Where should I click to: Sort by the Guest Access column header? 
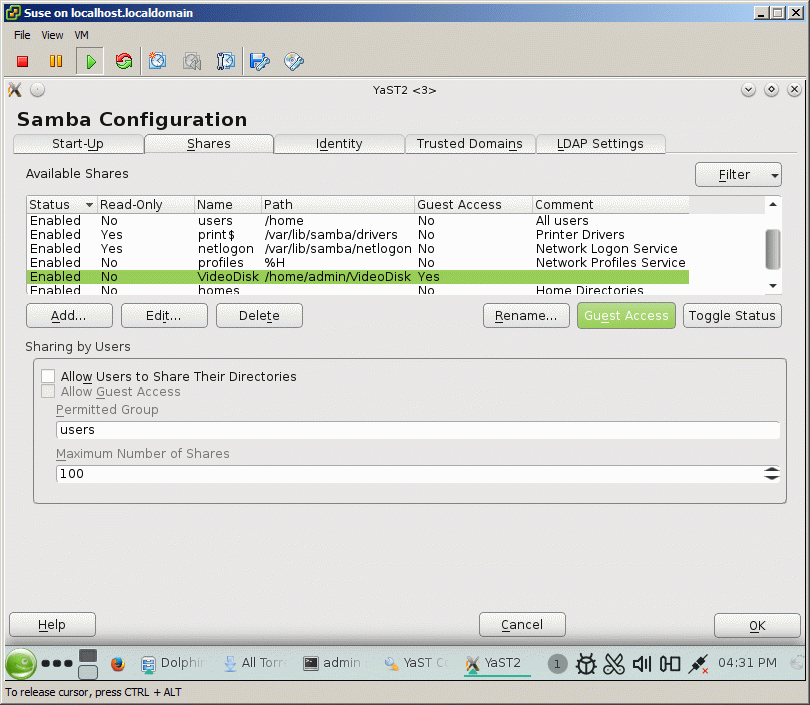pos(473,205)
